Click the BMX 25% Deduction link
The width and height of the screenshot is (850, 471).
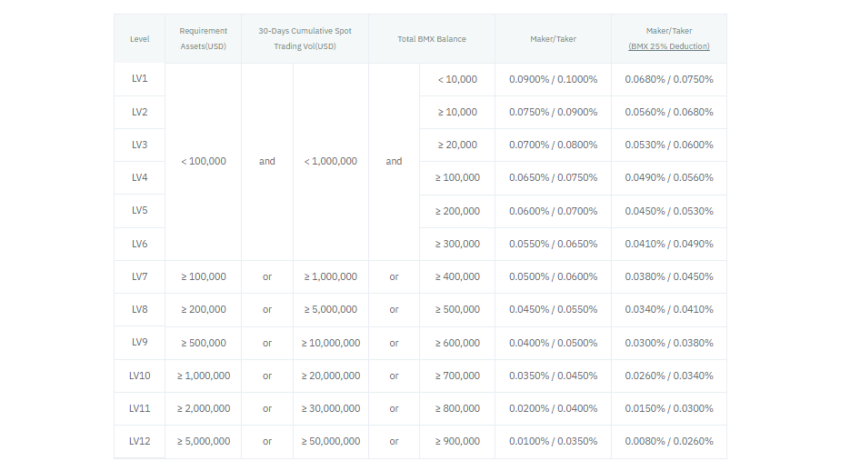click(x=668, y=47)
